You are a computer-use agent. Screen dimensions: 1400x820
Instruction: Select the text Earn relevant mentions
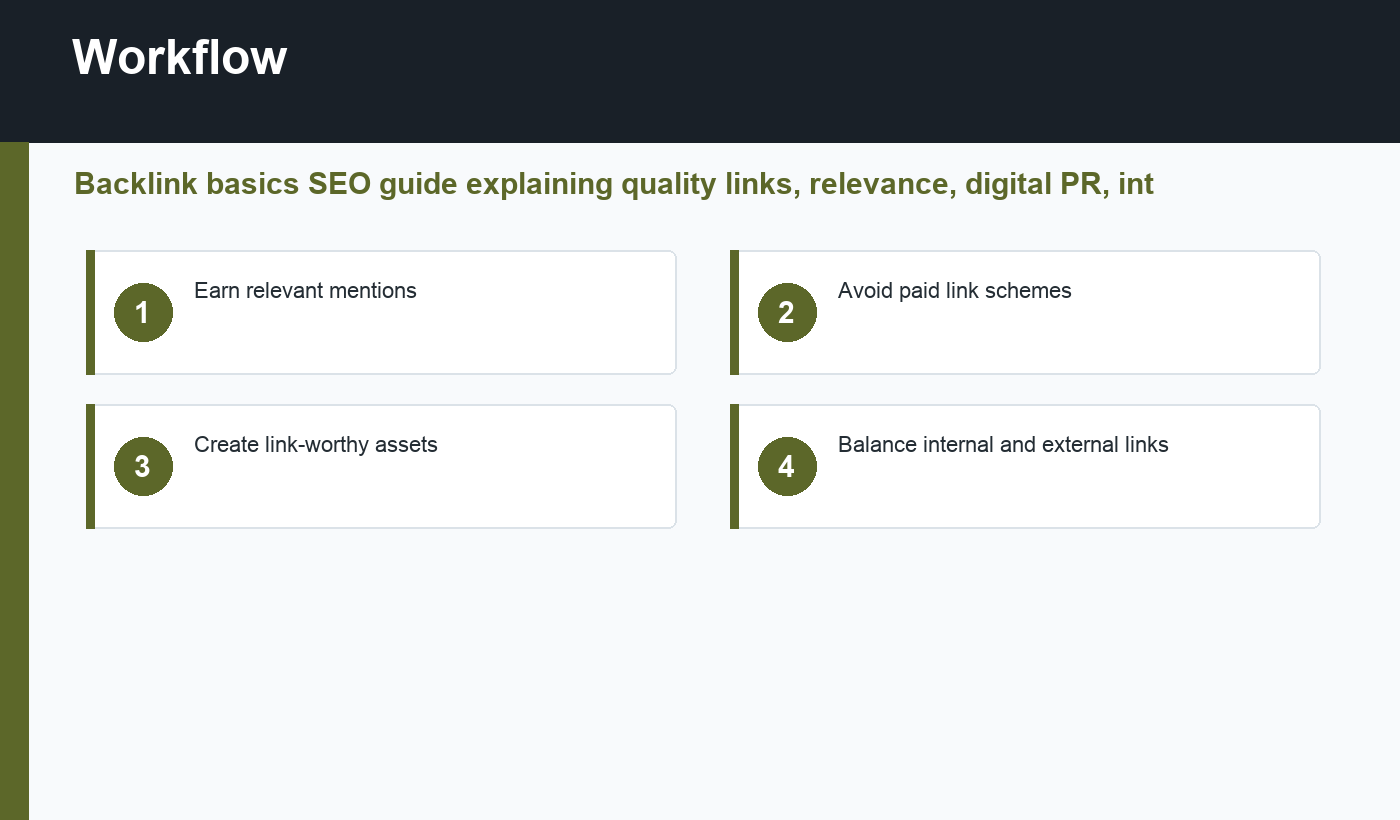(305, 291)
